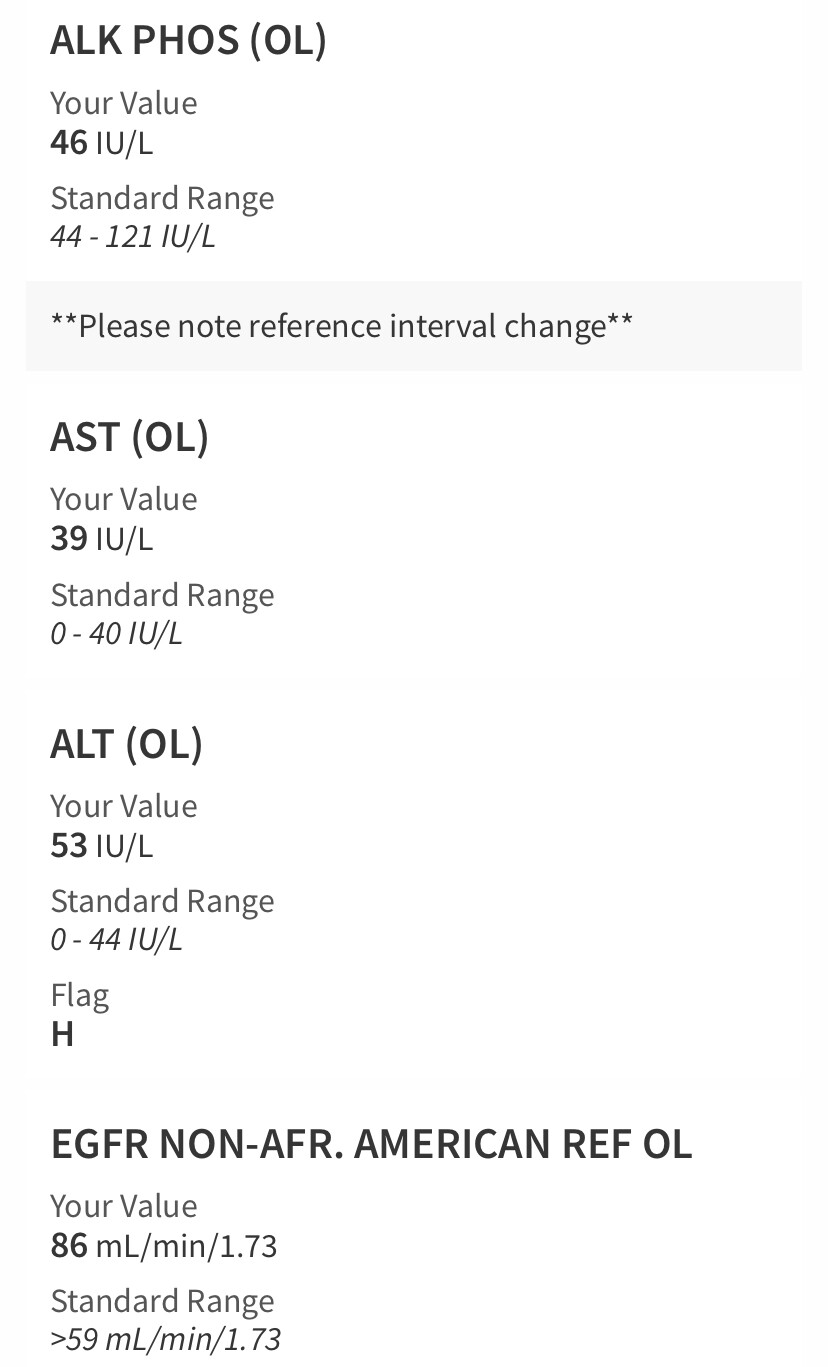Select the 86 mL/min/1.73 eGFR value
This screenshot has height=1367, width=828.
click(164, 1246)
